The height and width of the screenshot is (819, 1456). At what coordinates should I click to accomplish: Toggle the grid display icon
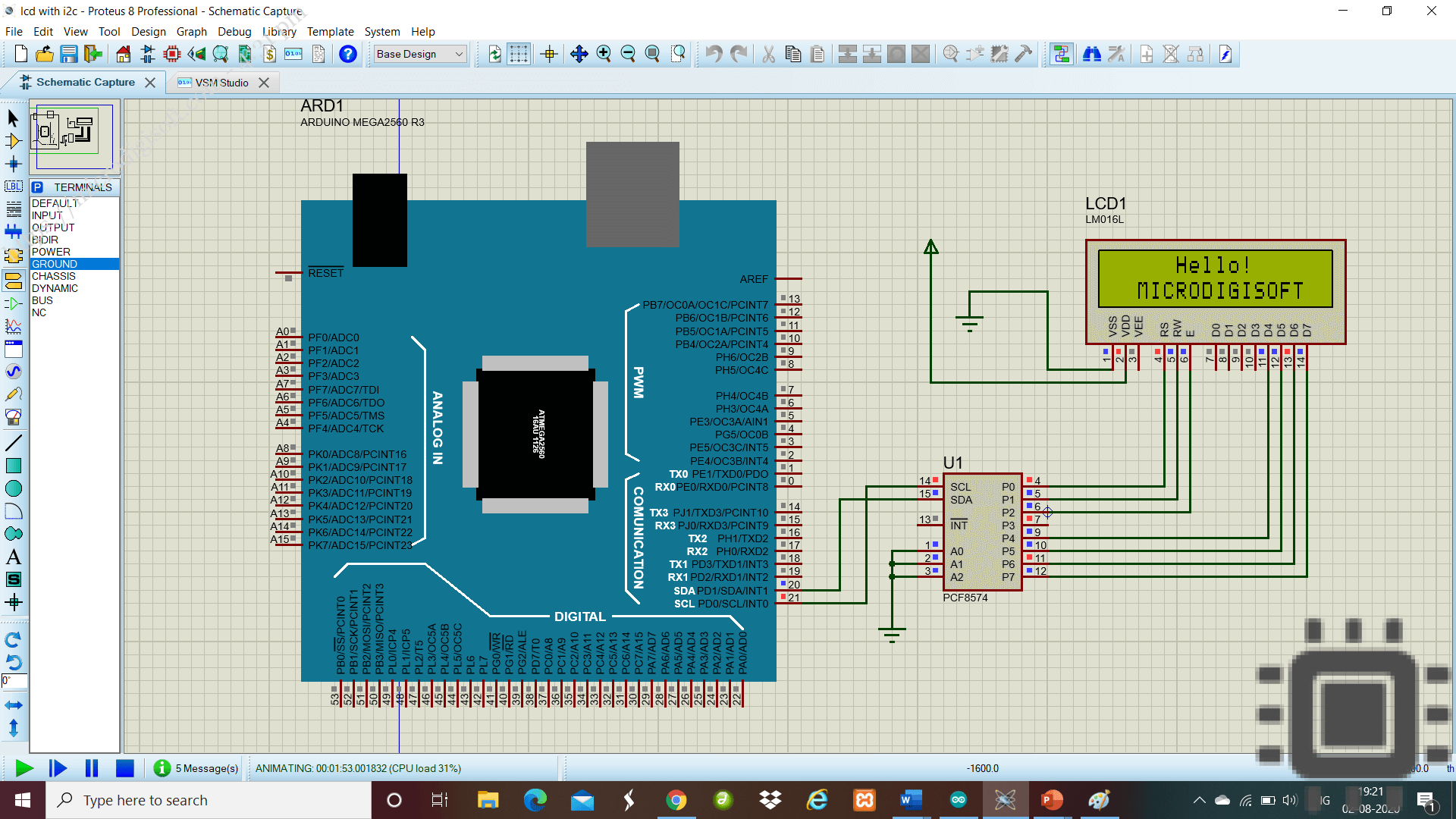point(520,54)
